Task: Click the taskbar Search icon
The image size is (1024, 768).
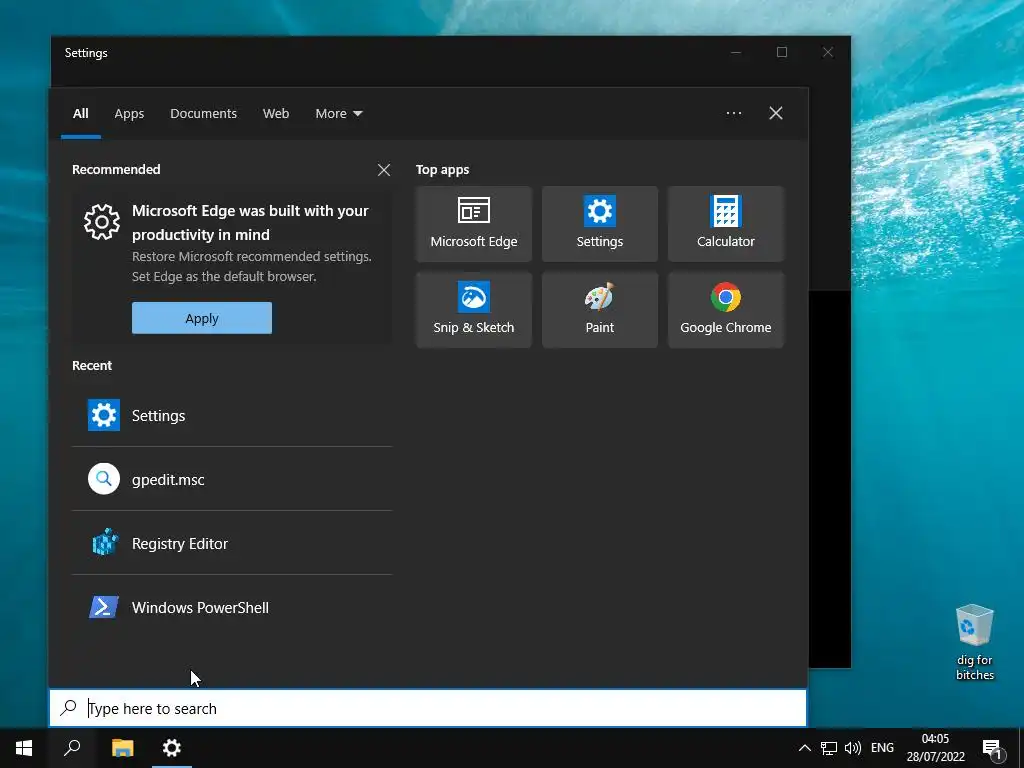Action: pyautogui.click(x=72, y=748)
